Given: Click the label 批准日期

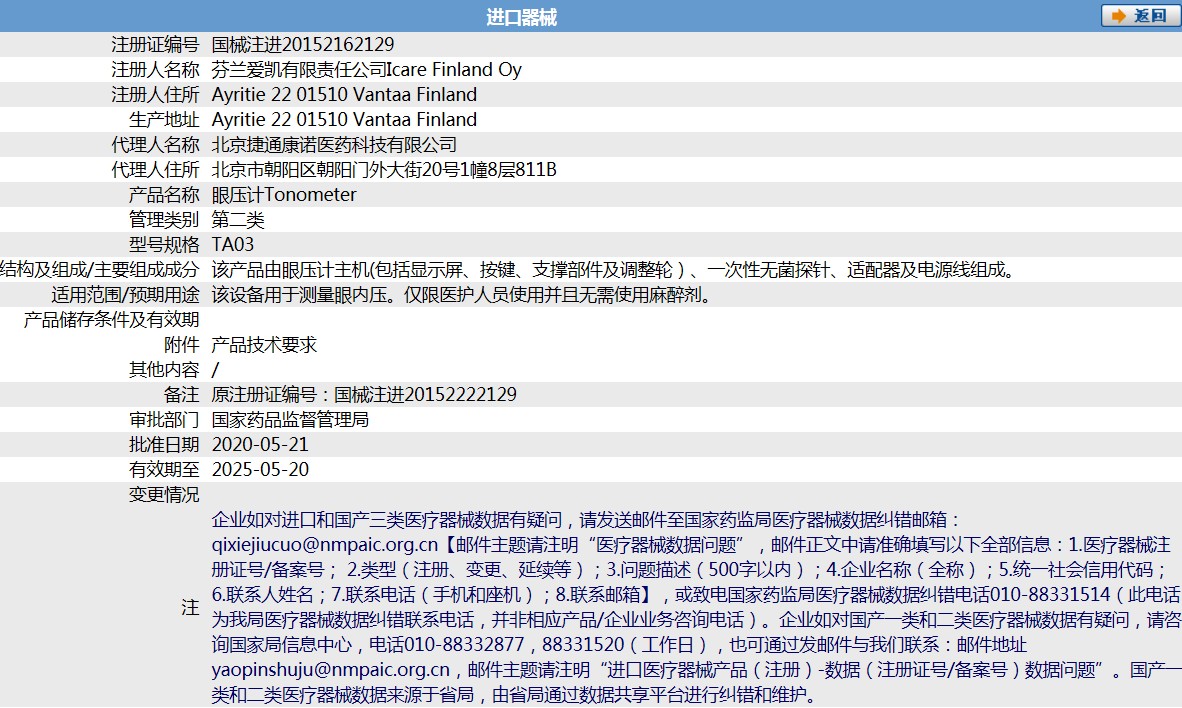Looking at the screenshot, I should (x=164, y=444).
